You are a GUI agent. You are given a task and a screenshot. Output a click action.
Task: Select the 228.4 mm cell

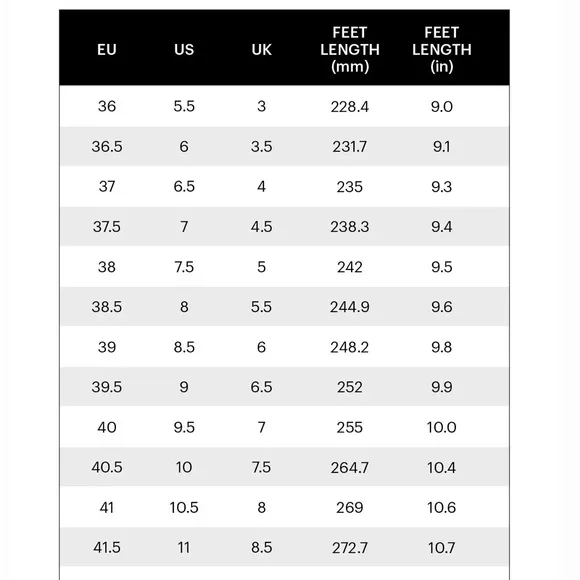pyautogui.click(x=350, y=107)
